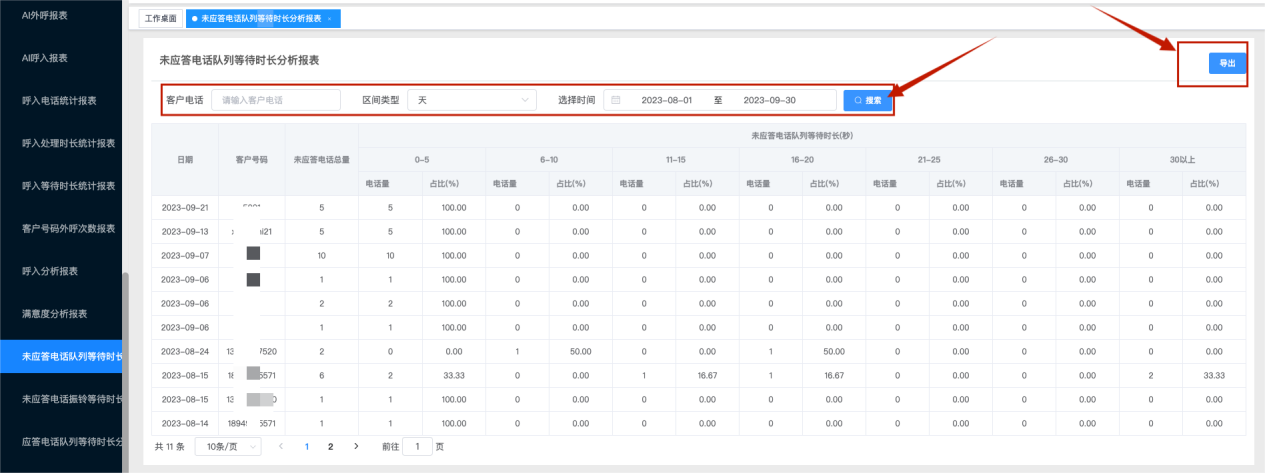The width and height of the screenshot is (1265, 473).
Task: Click the 16-20 seconds column group header
Action: coord(802,159)
